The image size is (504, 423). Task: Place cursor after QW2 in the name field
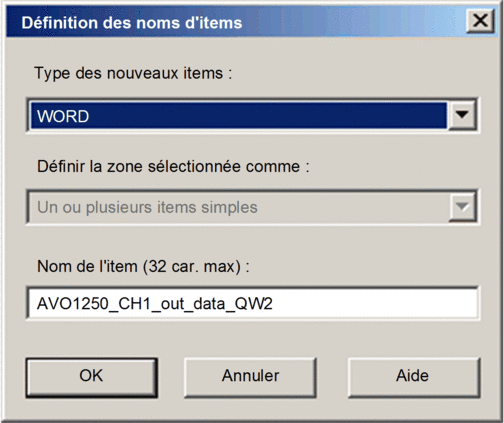274,303
